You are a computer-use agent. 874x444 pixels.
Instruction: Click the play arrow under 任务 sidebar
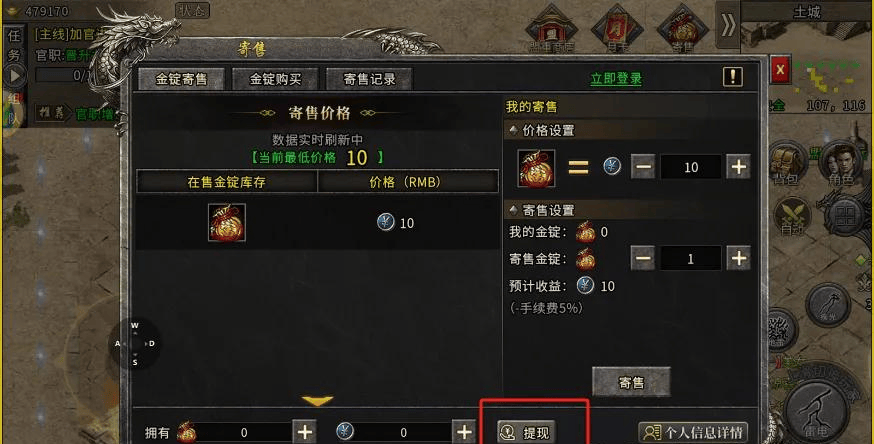coord(14,75)
